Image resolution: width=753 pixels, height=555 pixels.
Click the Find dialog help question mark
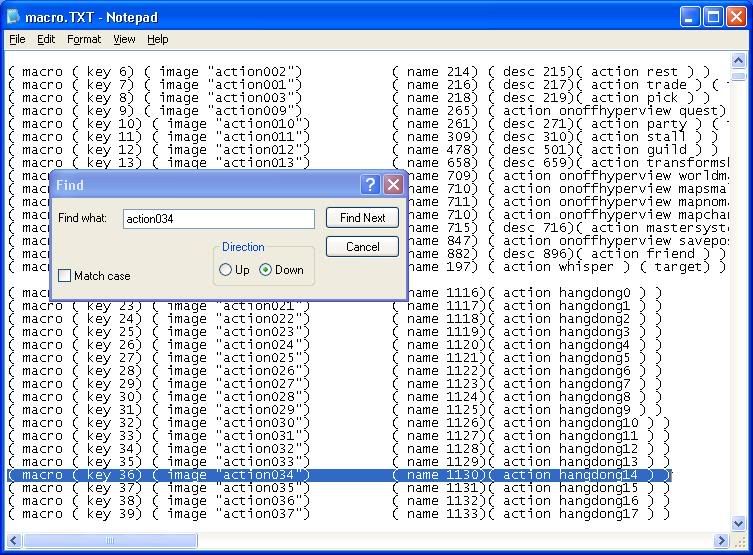(370, 185)
